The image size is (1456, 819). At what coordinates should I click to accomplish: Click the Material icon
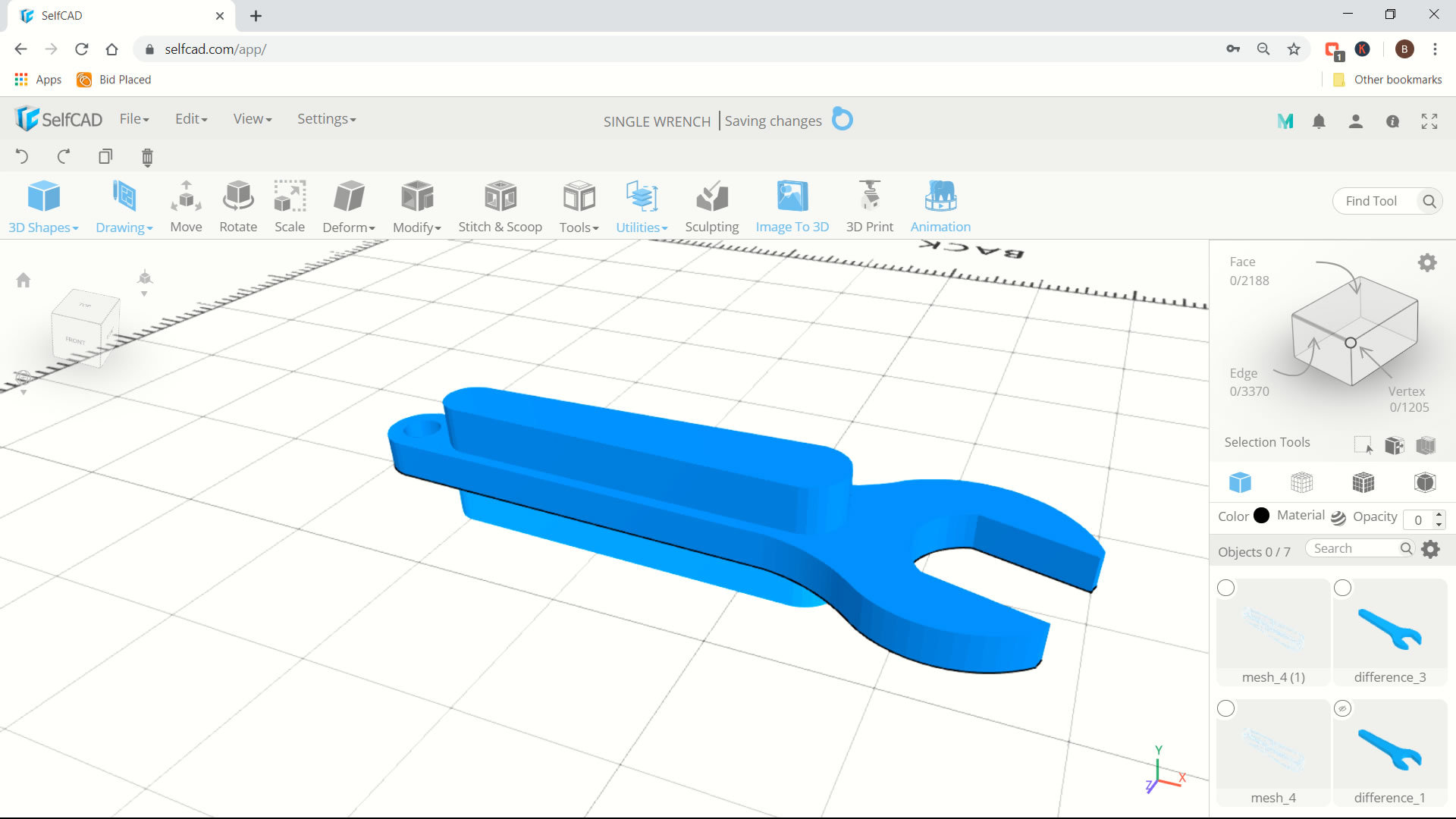[x=1338, y=517]
